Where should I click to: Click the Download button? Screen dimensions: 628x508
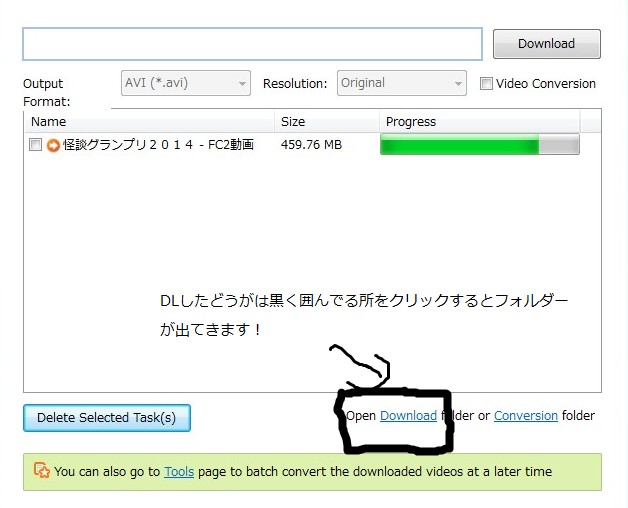[x=547, y=44]
